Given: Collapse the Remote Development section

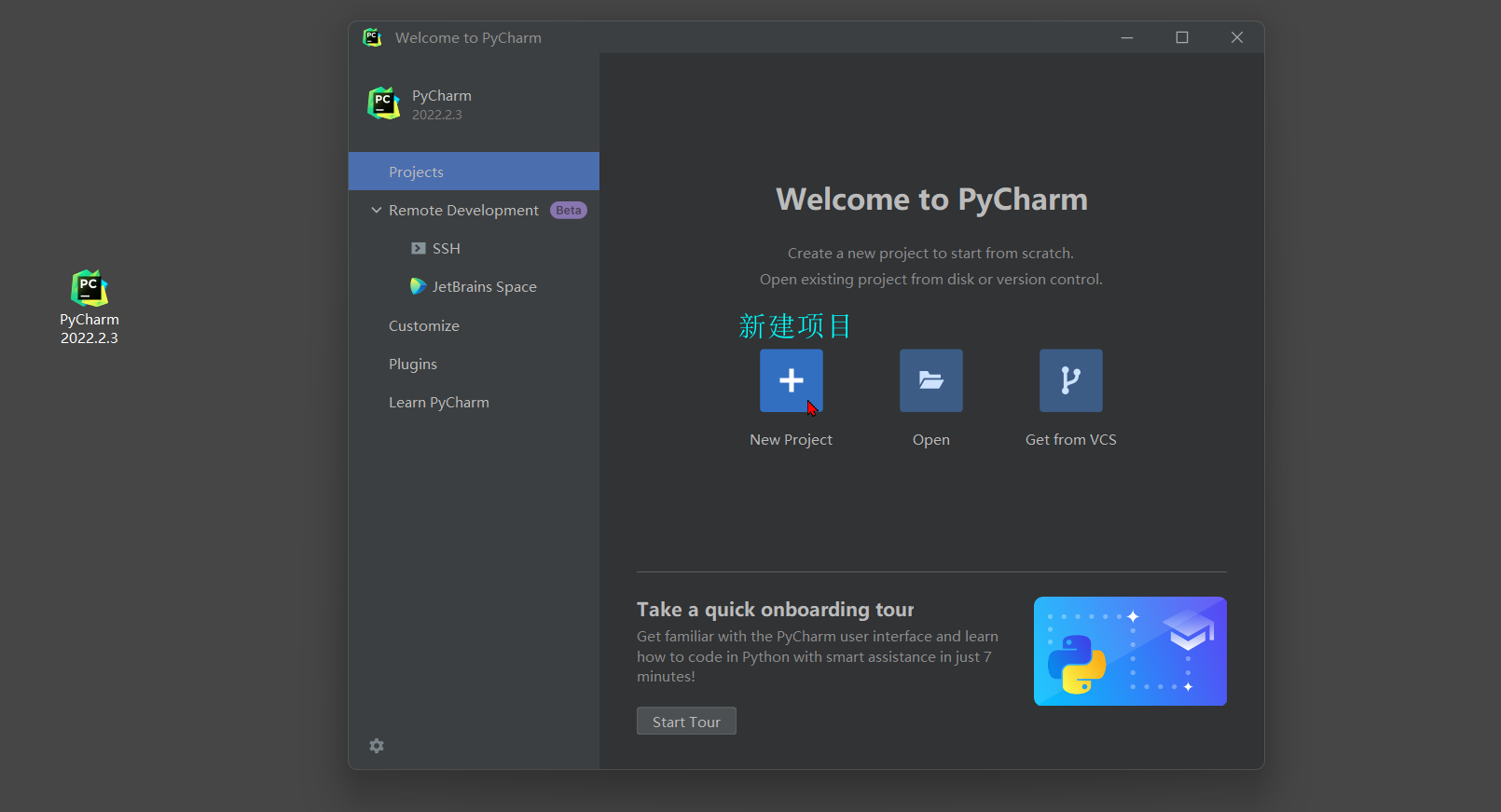Looking at the screenshot, I should click(377, 211).
